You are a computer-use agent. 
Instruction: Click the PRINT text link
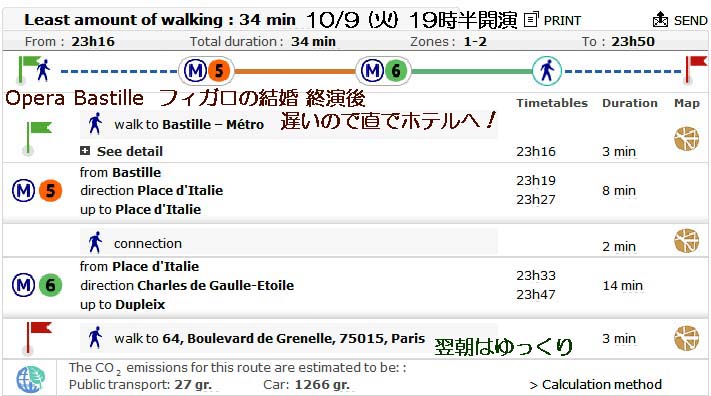pyautogui.click(x=562, y=21)
